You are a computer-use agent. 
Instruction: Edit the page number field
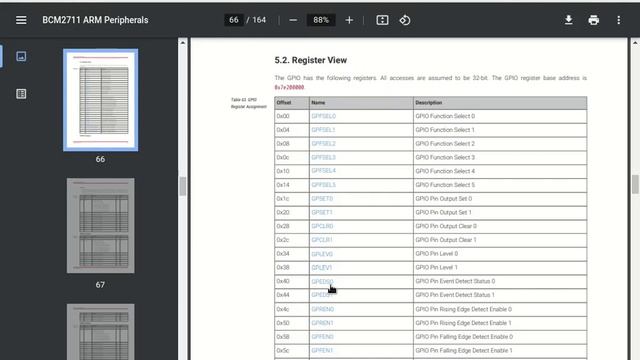233,20
